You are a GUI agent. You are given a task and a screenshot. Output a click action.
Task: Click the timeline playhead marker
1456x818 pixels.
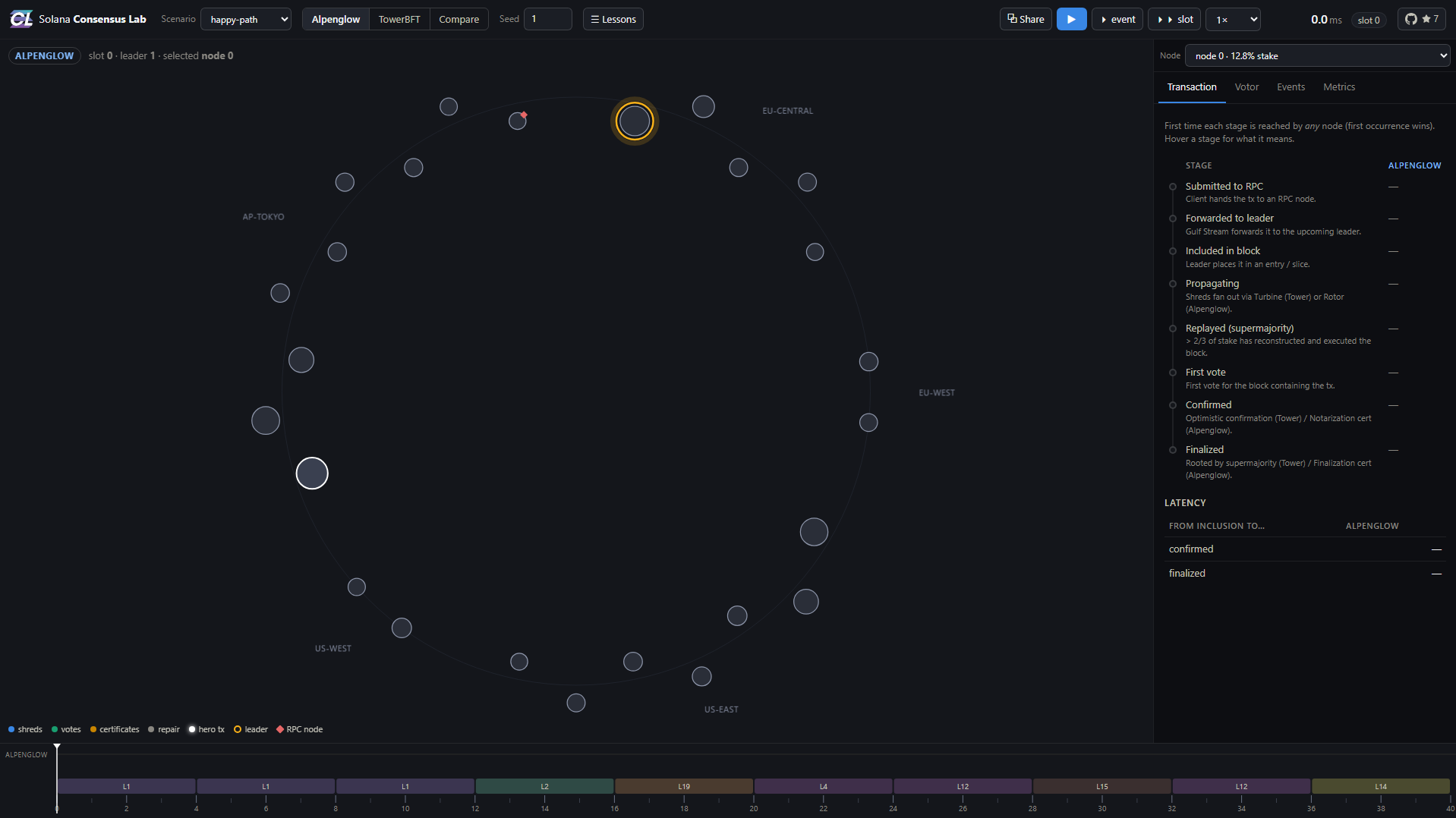tap(57, 748)
